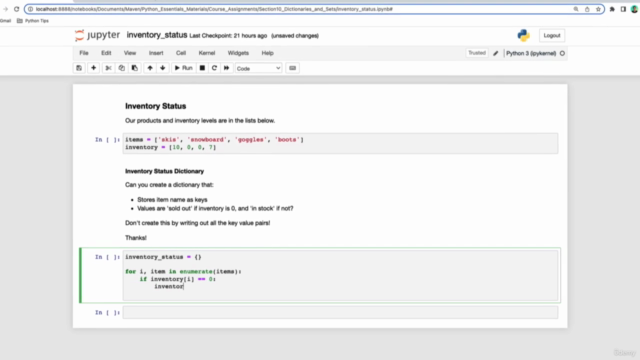640x360 pixels.
Task: Open the Python Tips bookmark folder
Action: (x=33, y=21)
